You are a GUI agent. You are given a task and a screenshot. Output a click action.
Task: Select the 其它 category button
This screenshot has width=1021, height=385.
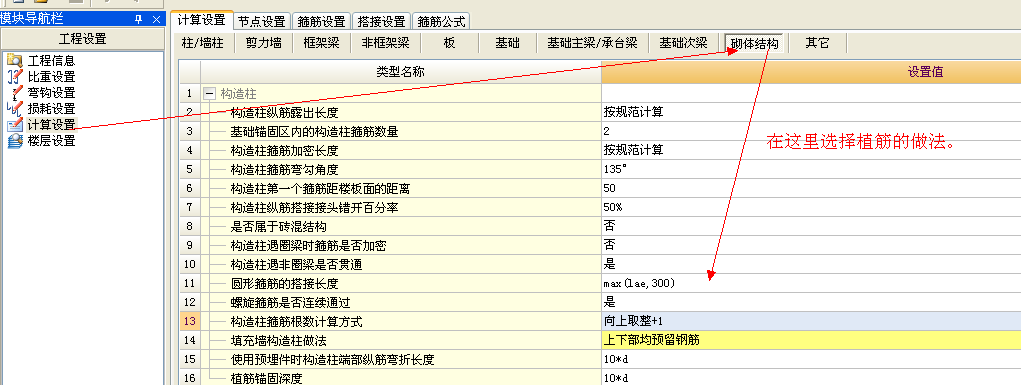(x=817, y=44)
